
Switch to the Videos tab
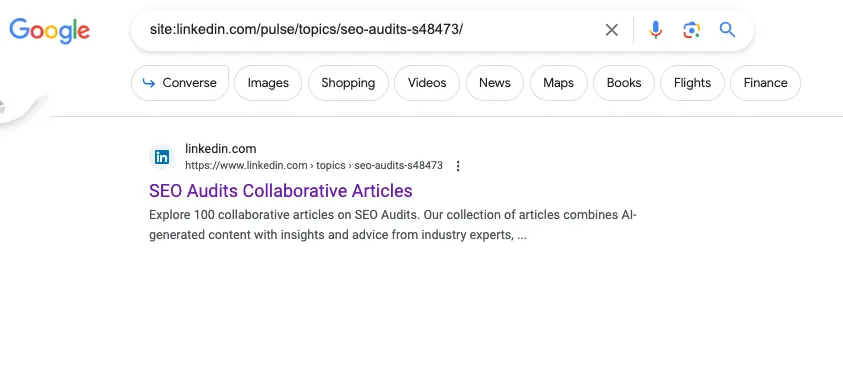click(x=427, y=83)
